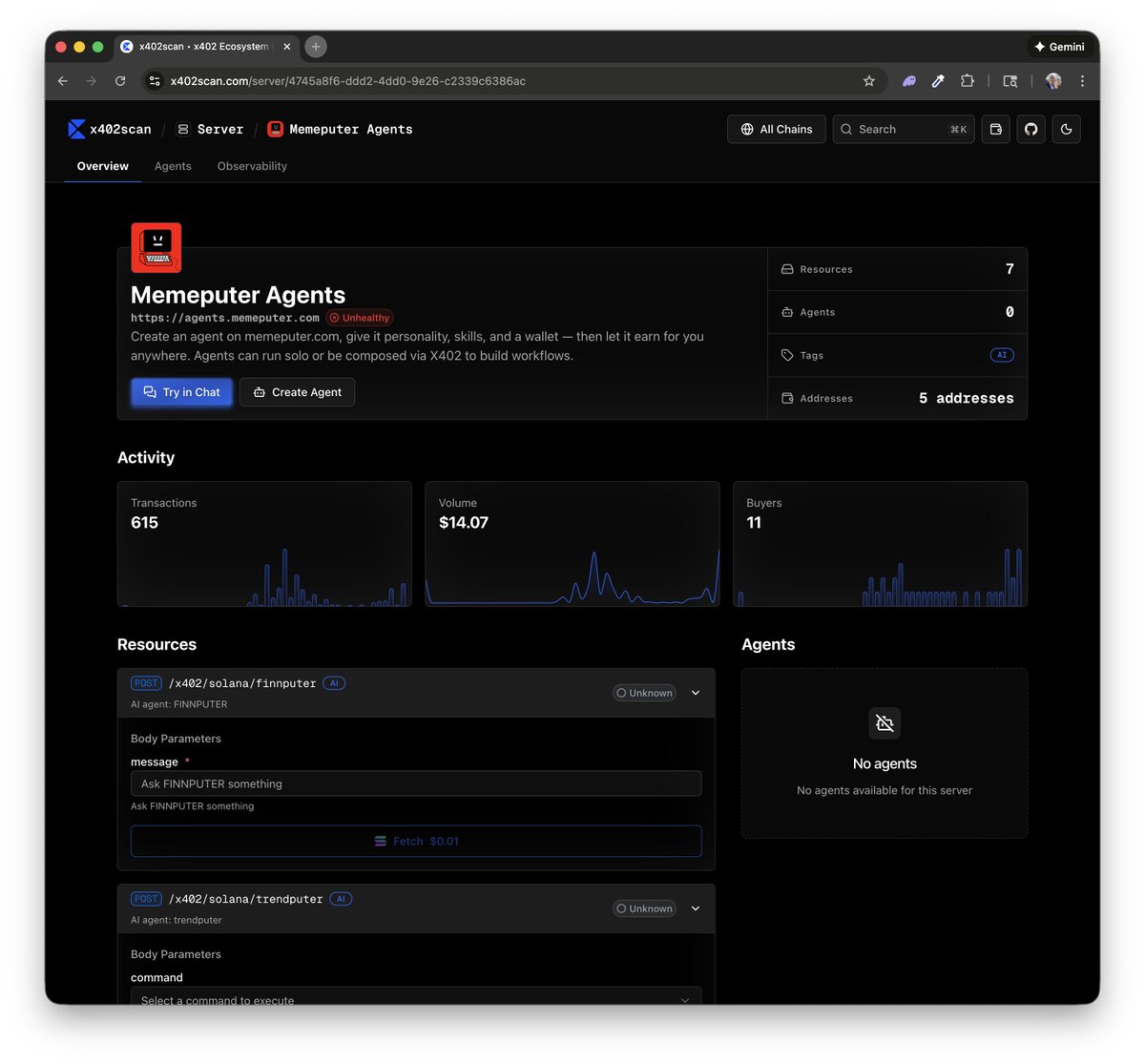Viewport: 1145px width, 1064px height.
Task: Click the Create Agent button
Action: pos(297,392)
